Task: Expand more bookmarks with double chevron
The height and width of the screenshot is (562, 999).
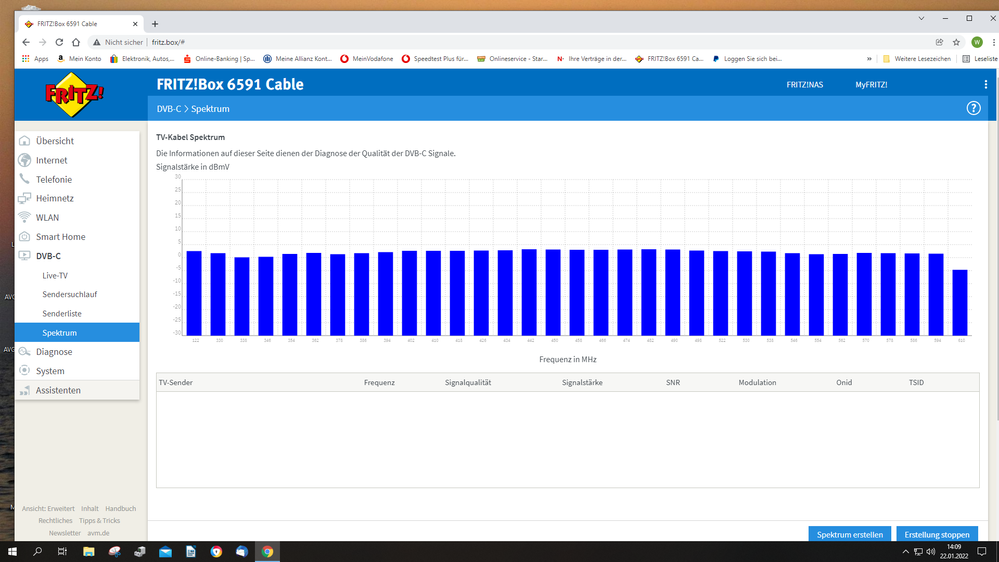Action: (x=868, y=59)
